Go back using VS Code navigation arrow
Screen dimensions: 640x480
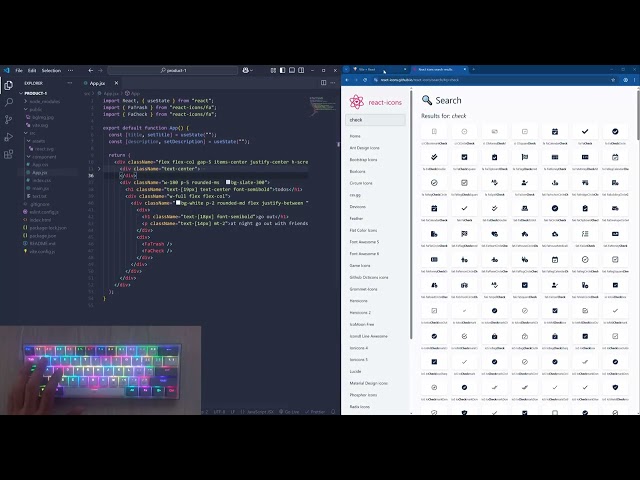tap(91, 71)
